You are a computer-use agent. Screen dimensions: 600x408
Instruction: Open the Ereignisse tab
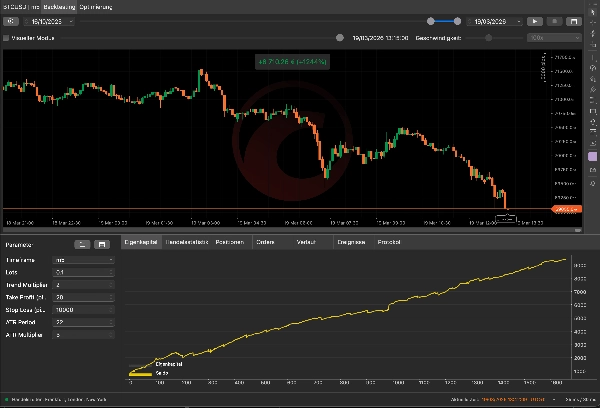click(x=351, y=242)
